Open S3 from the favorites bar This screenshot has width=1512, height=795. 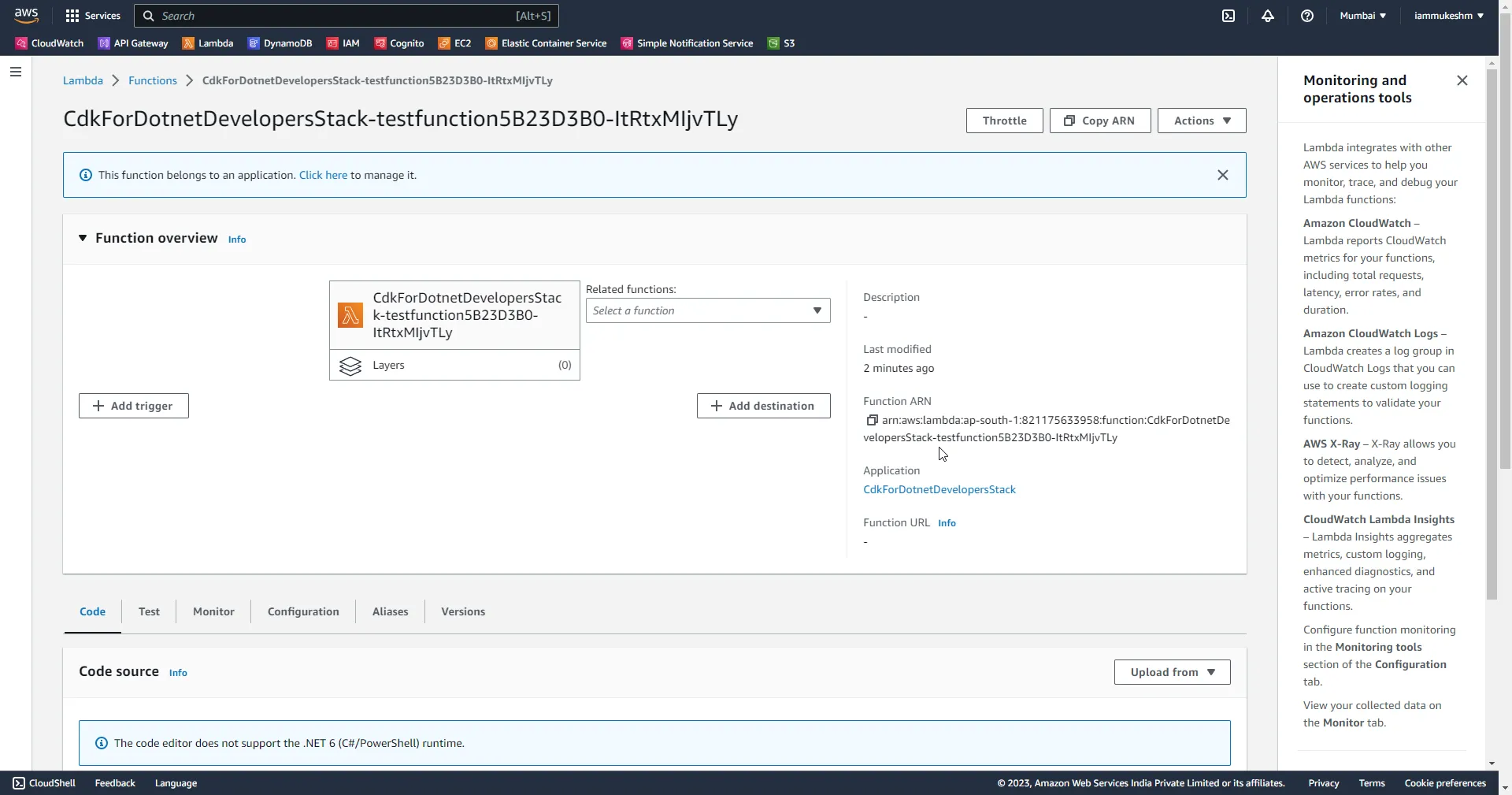pos(788,43)
